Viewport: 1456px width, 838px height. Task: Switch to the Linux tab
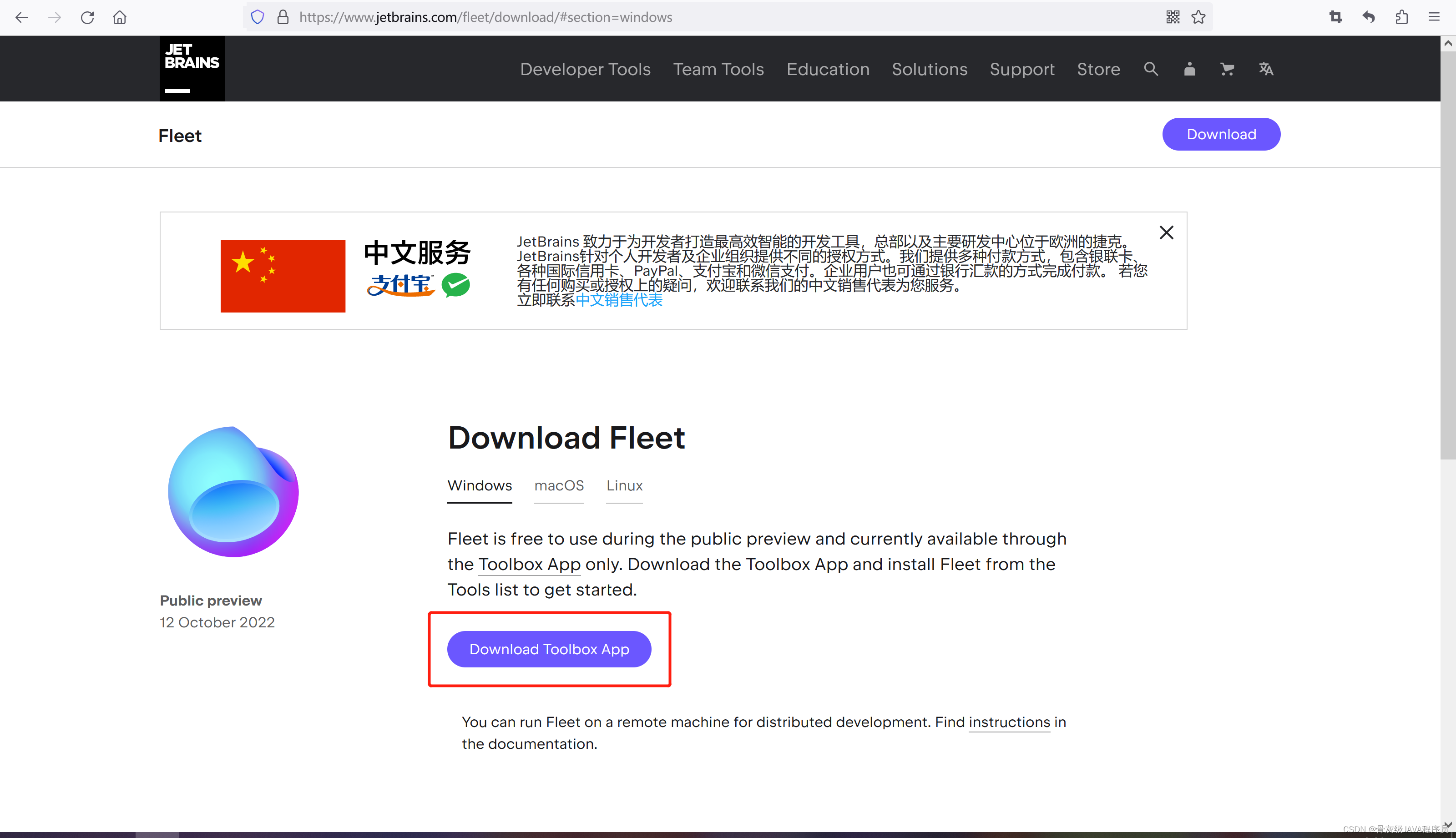624,485
